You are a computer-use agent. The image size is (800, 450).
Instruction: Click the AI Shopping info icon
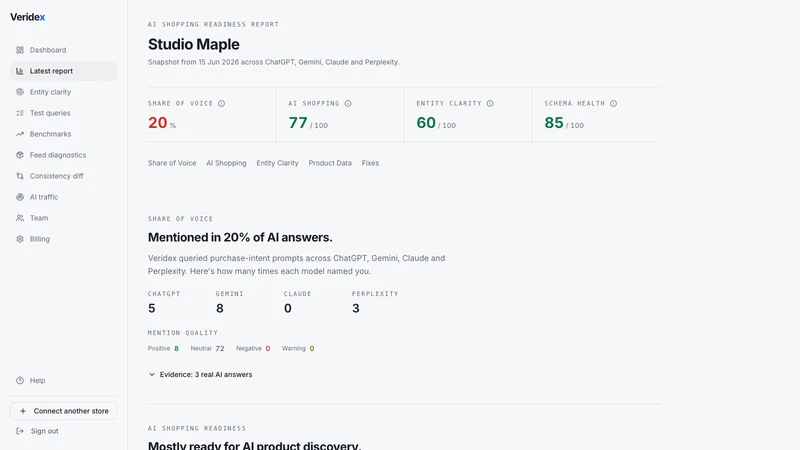tap(348, 104)
